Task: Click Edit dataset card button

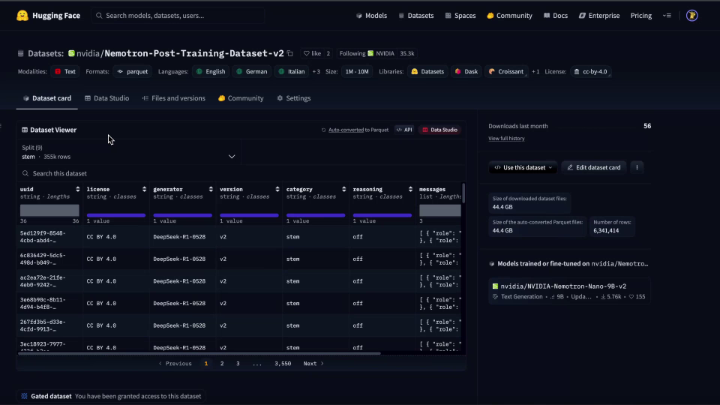Action: (x=593, y=168)
